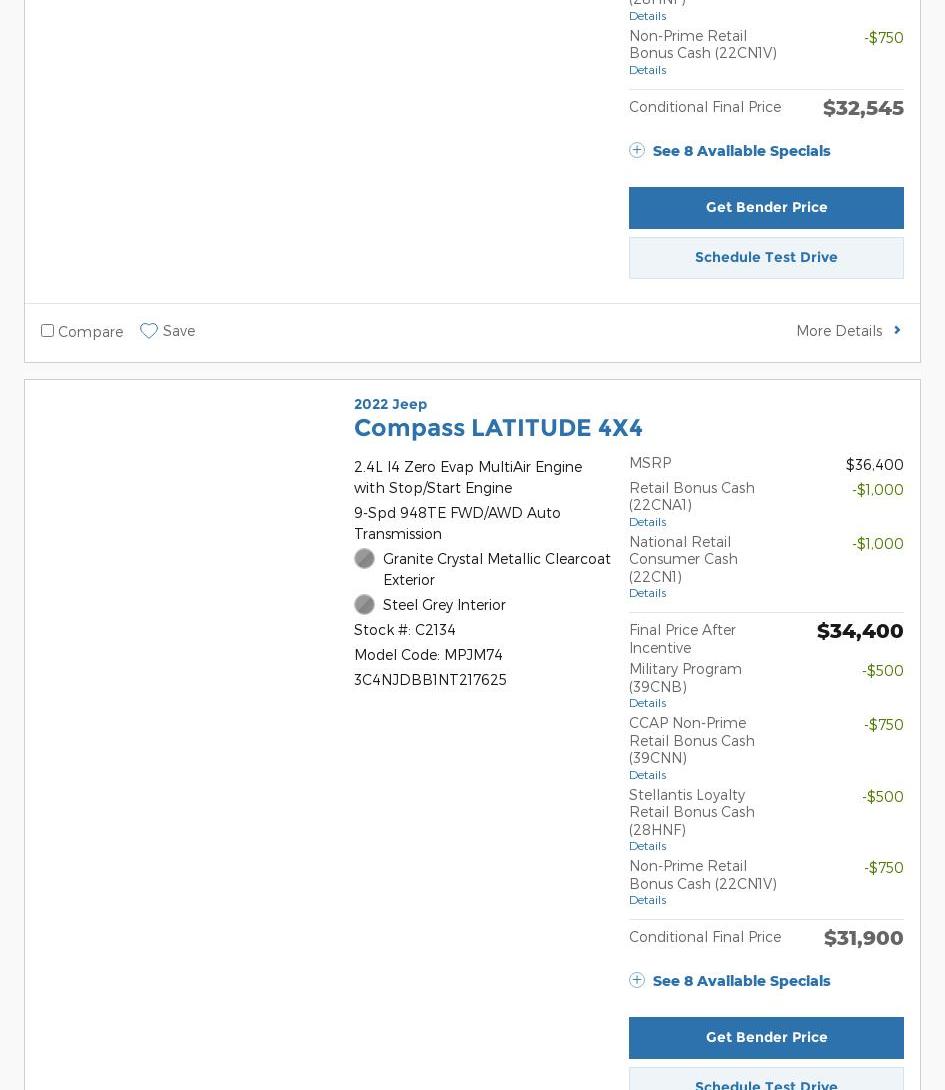This screenshot has width=945, height=1090.
Task: Click the Steel Grey interior swatch
Action: pyautogui.click(x=364, y=605)
